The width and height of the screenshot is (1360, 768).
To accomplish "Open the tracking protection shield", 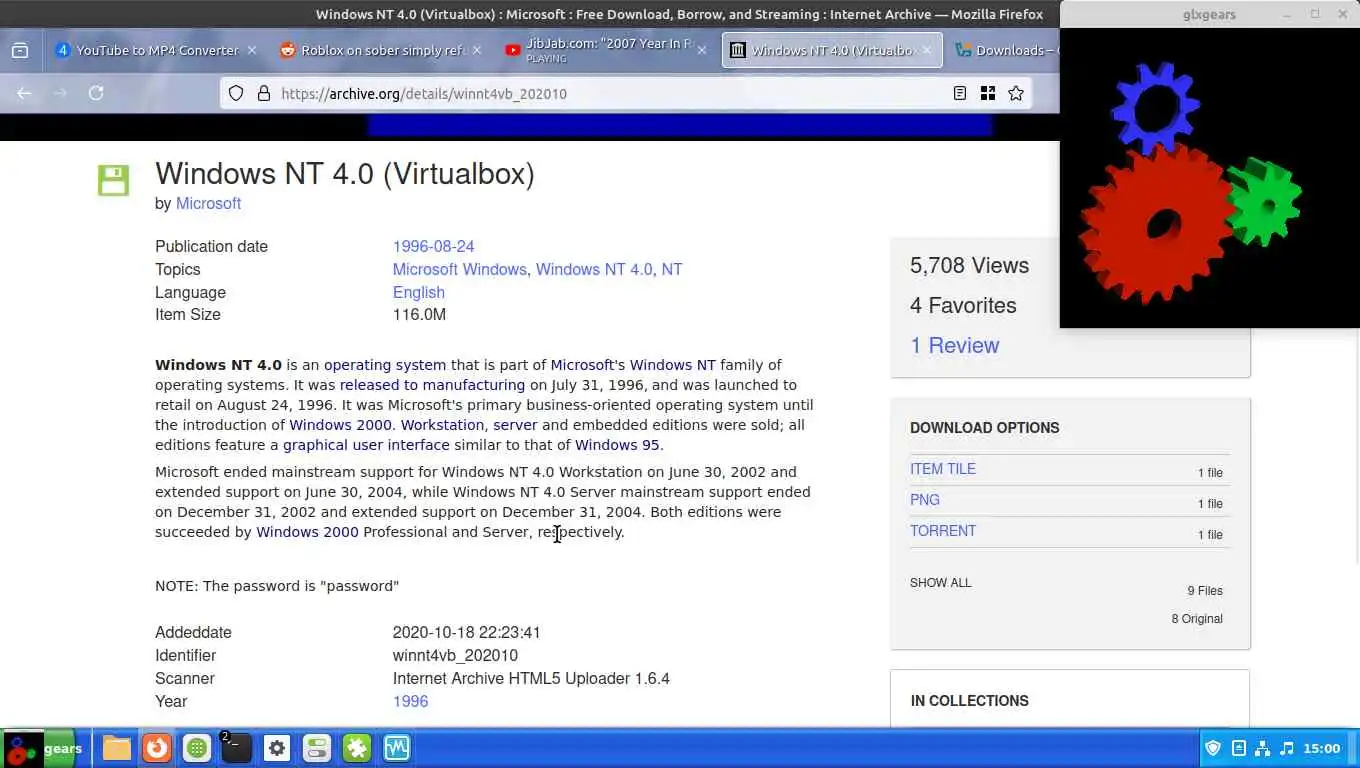I will [236, 93].
